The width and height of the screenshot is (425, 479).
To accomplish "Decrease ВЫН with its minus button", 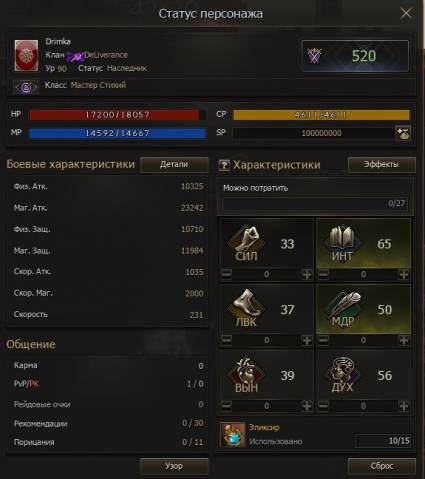I will (x=226, y=406).
